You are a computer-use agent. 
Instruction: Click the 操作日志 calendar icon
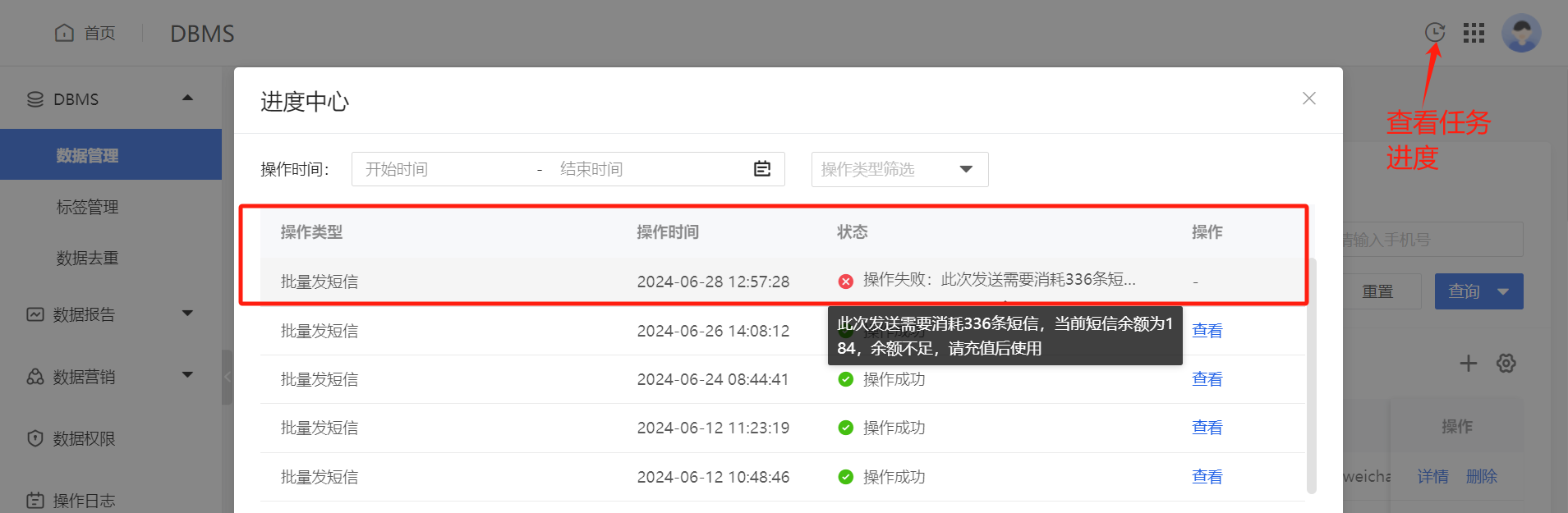pyautogui.click(x=35, y=500)
